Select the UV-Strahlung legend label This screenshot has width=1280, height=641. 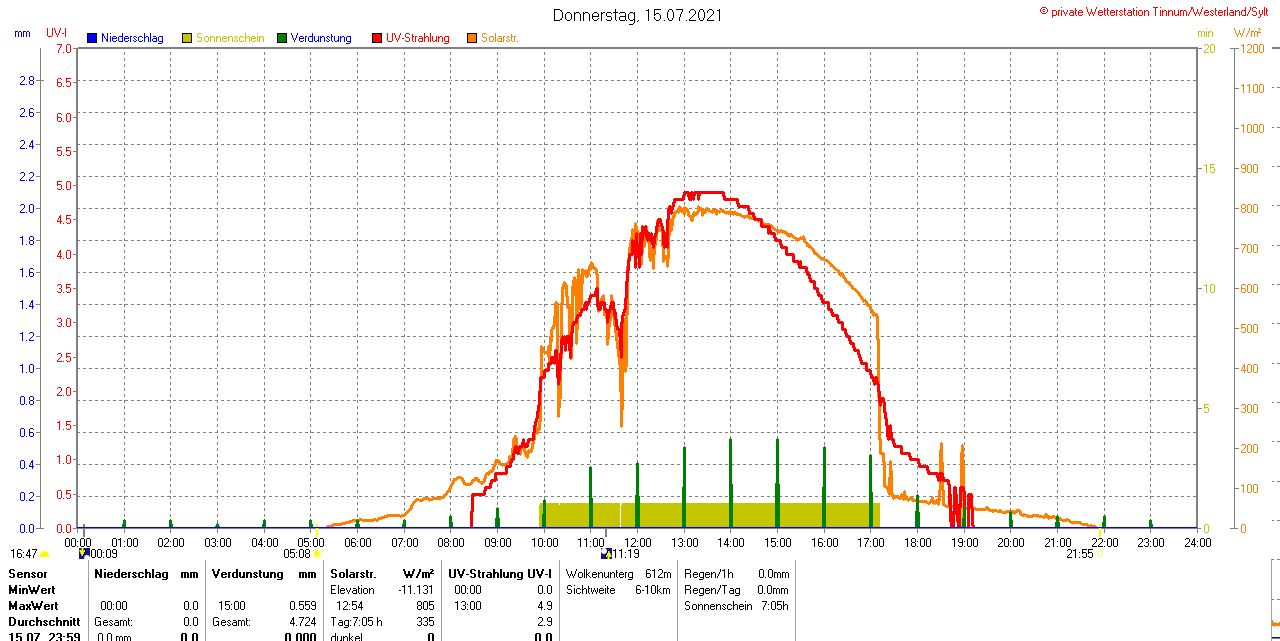tap(417, 38)
